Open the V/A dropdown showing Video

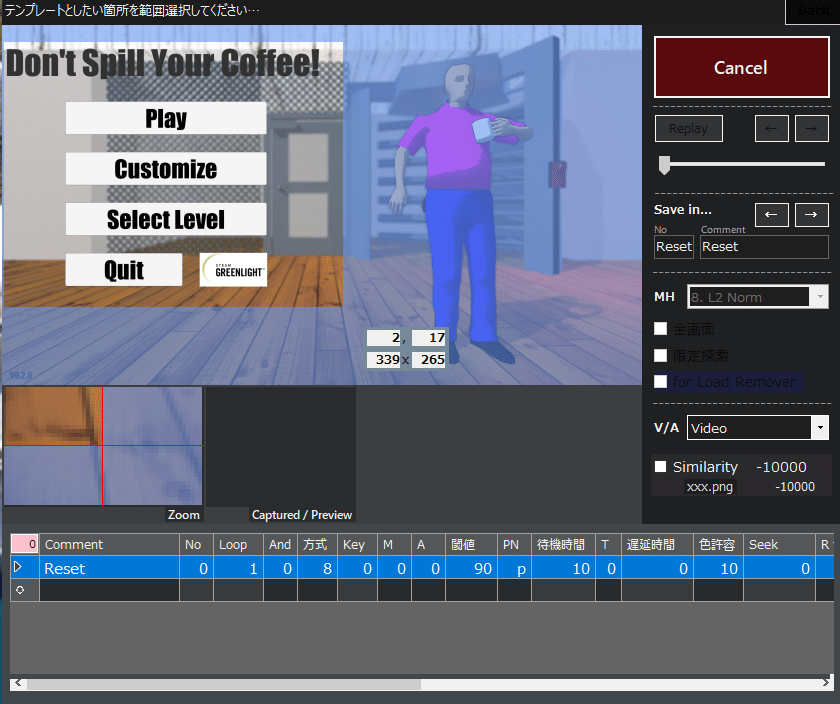tap(758, 428)
